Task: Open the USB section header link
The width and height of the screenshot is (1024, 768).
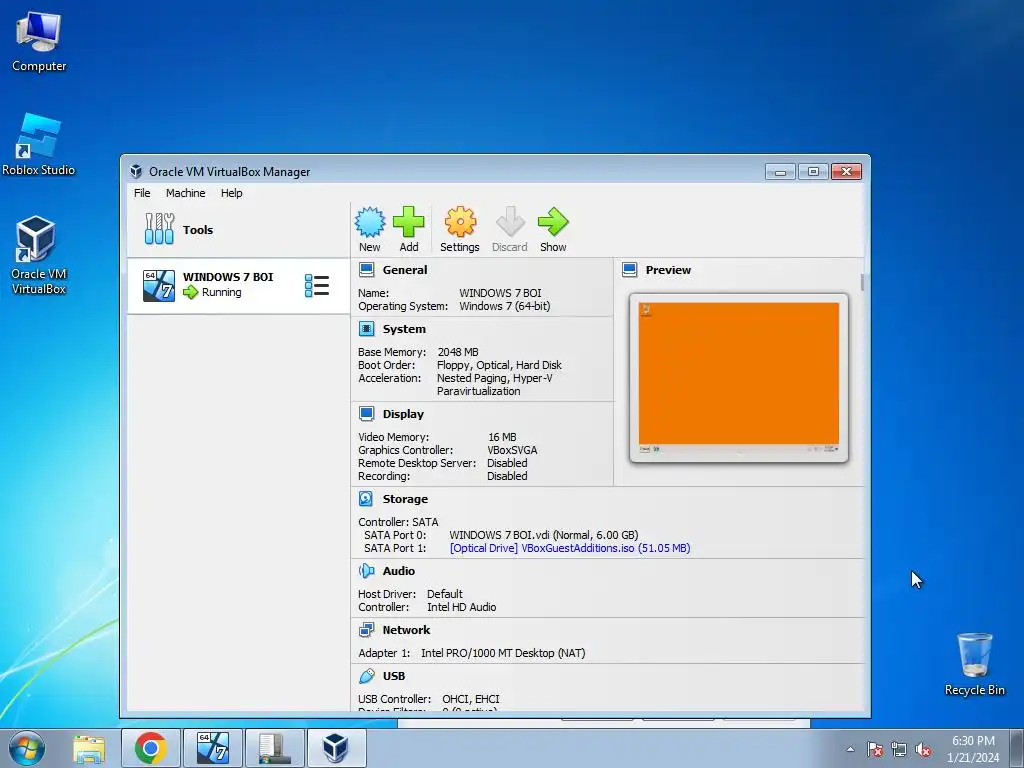Action: [x=394, y=676]
